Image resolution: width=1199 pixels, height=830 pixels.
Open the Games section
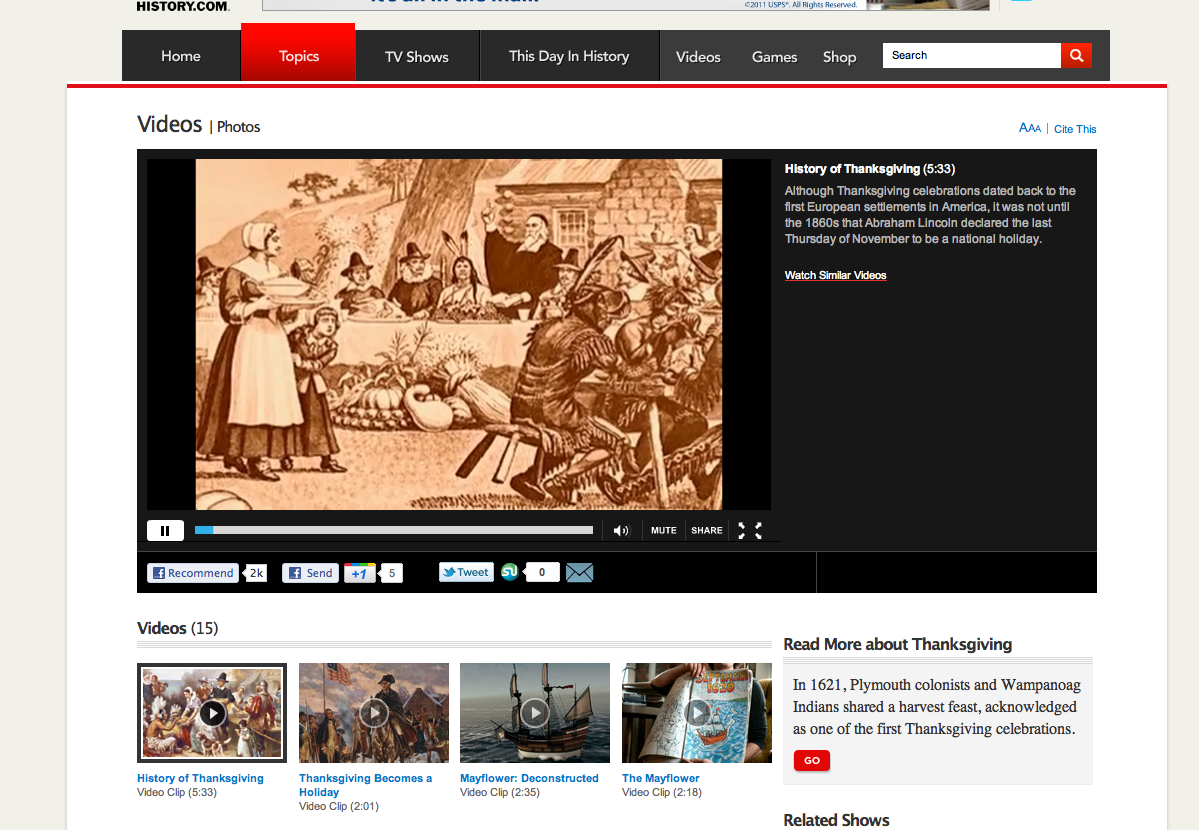coord(774,57)
